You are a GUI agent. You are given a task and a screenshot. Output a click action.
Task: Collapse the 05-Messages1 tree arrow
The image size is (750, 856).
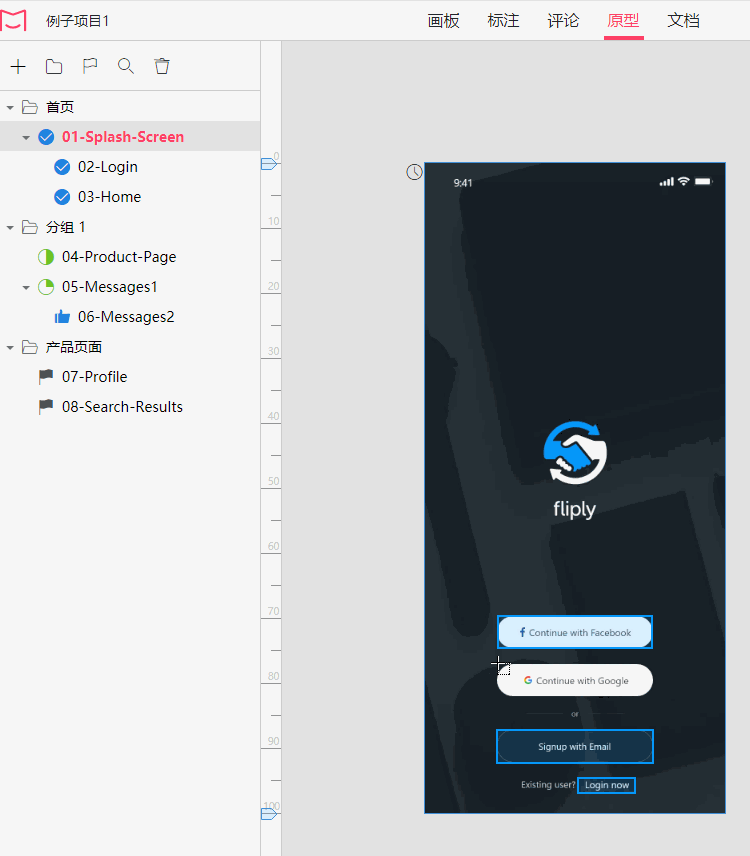click(x=26, y=288)
